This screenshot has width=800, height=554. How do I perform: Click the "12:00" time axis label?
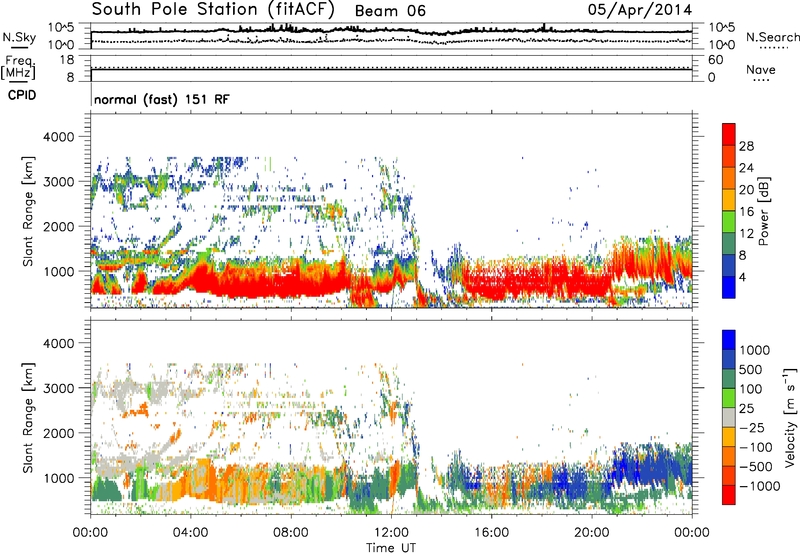391,533
